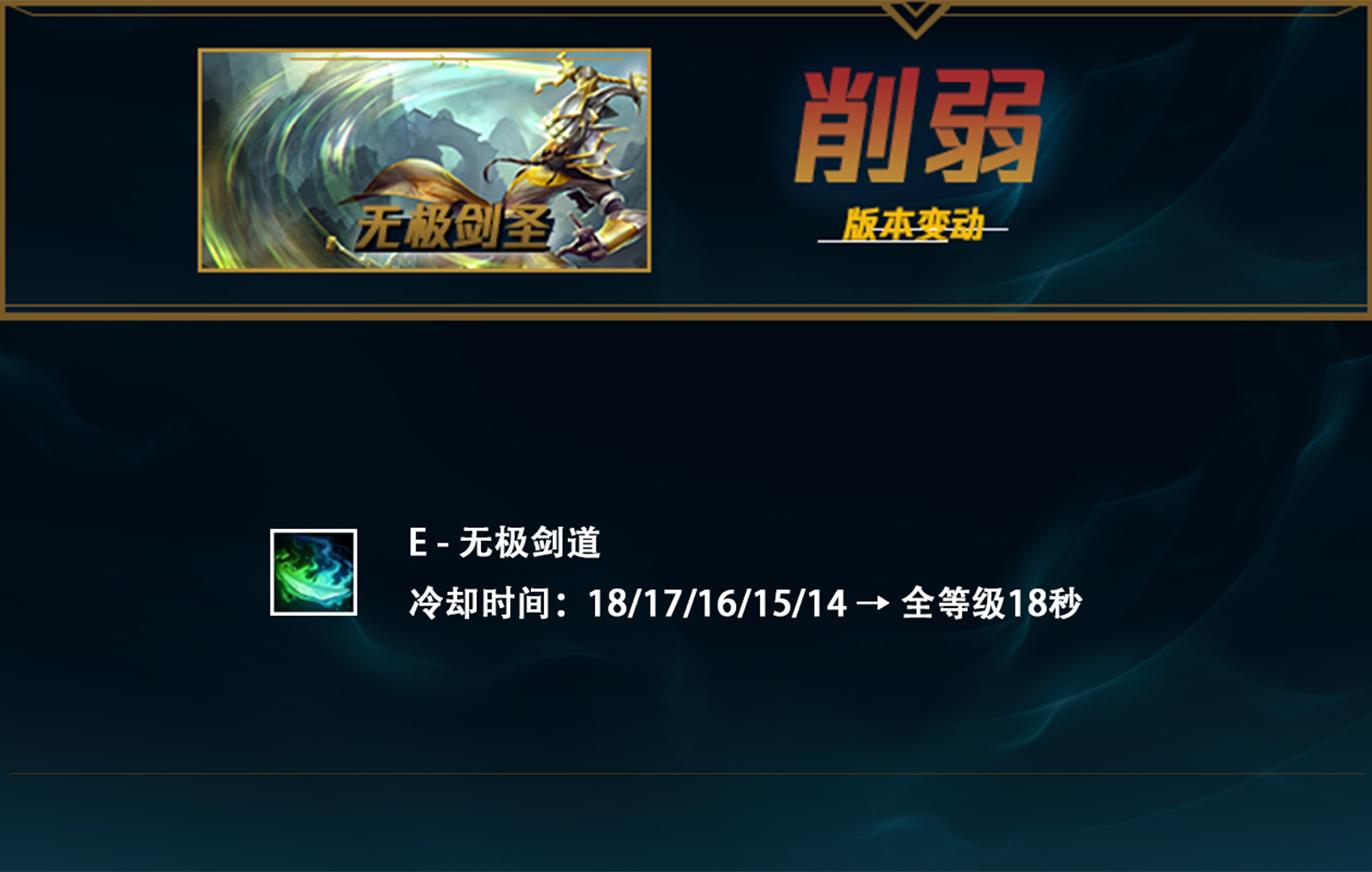The width and height of the screenshot is (1372, 872).
Task: Select the new value 全等级18秒
Action: click(x=991, y=603)
